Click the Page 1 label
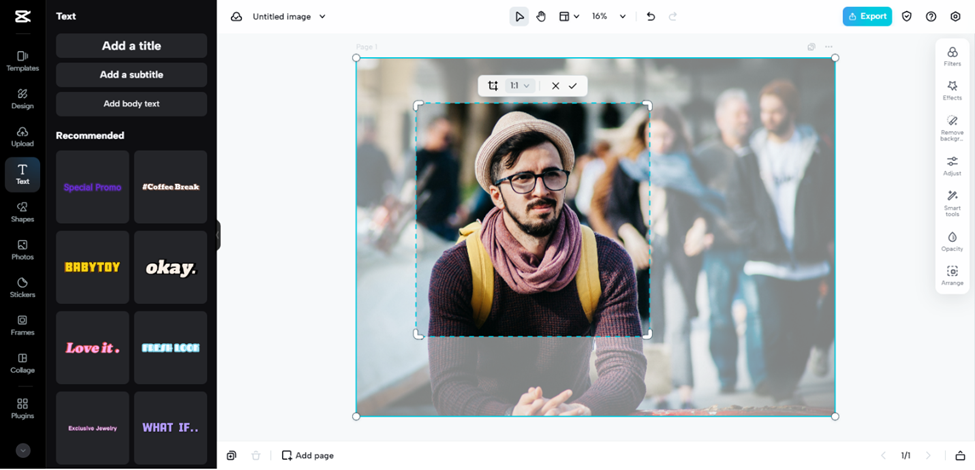This screenshot has width=975, height=470. click(x=367, y=47)
